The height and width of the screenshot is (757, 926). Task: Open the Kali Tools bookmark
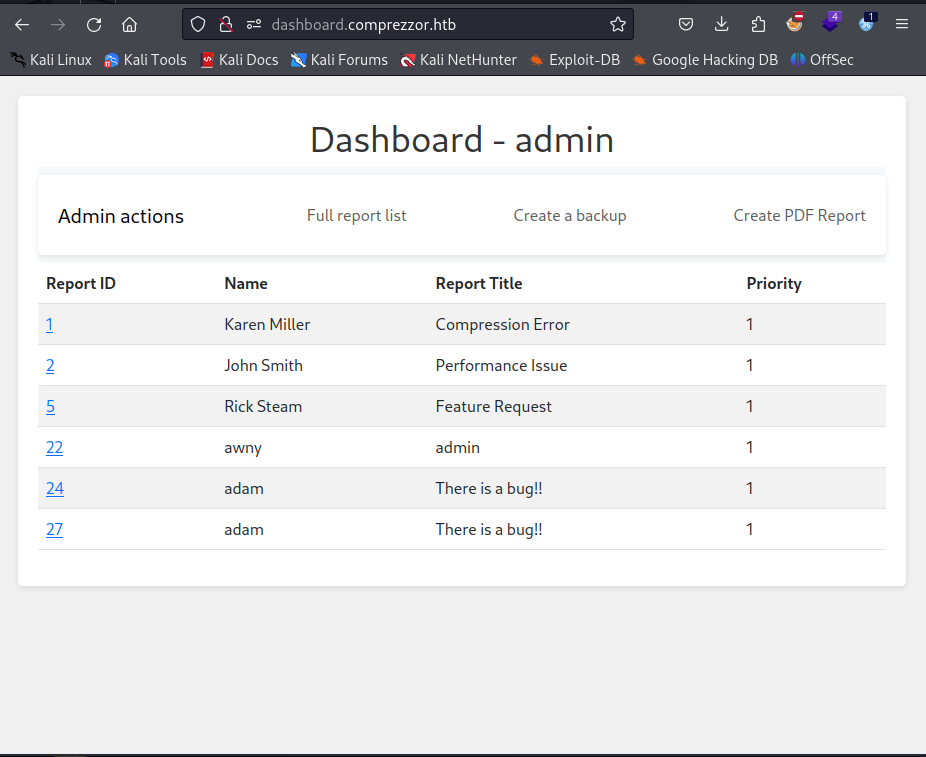145,60
